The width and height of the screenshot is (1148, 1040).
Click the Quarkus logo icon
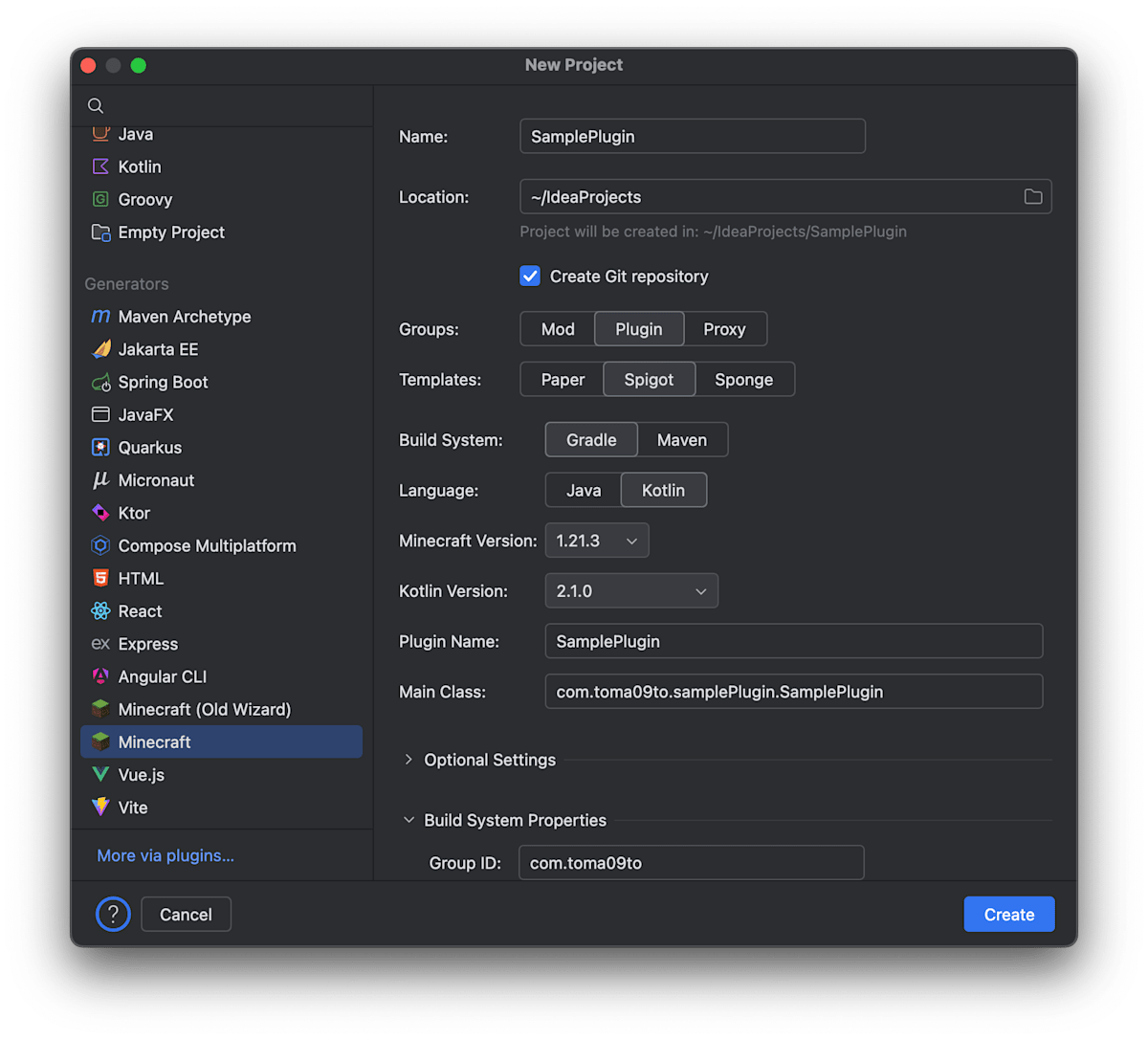(100, 447)
